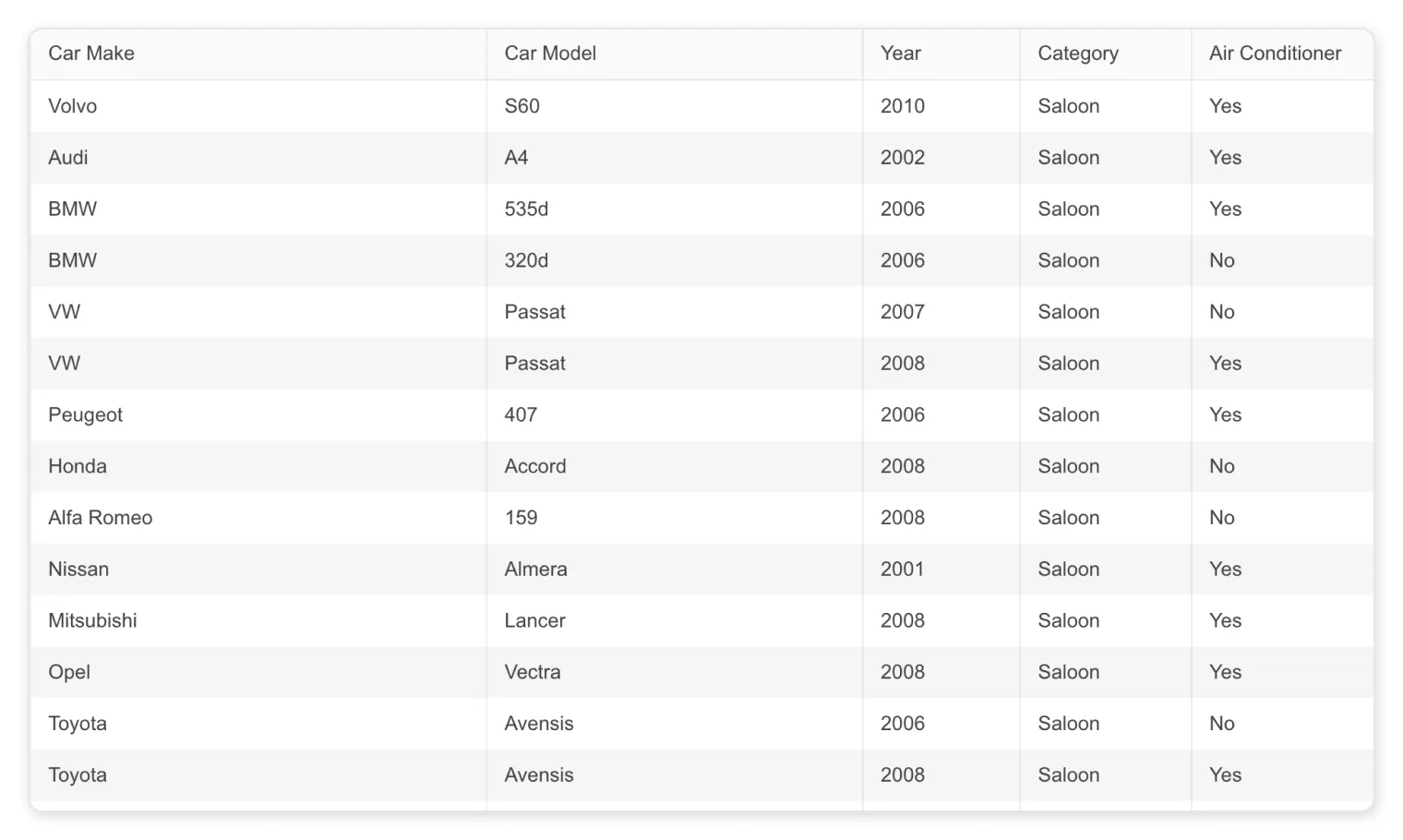Click the Peugeot make cell
This screenshot has width=1403, height=840.
click(258, 415)
